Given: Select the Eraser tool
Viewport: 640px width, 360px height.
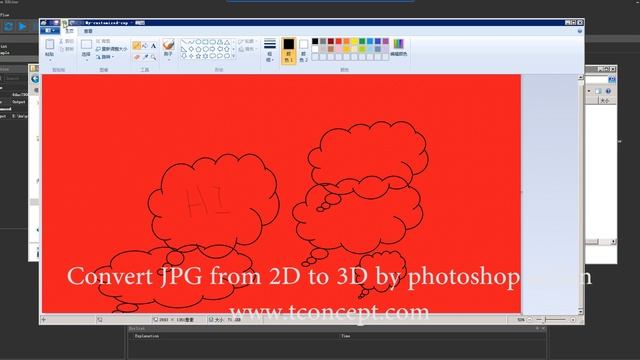Looking at the screenshot, I should point(136,57).
